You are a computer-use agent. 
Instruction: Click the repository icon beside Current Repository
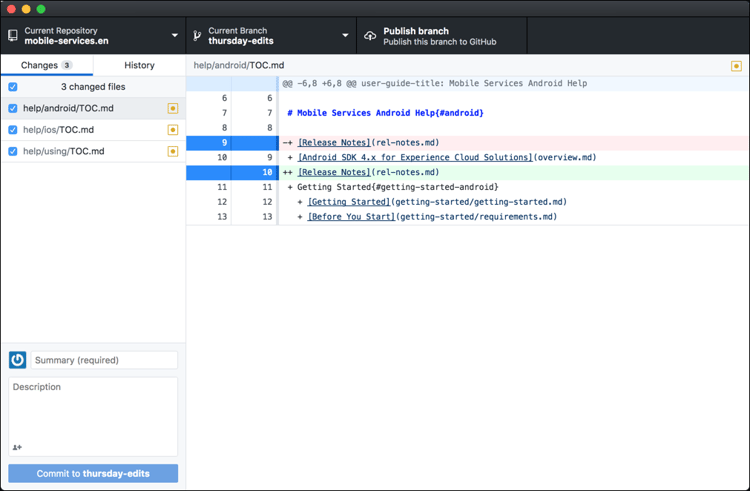click(13, 35)
